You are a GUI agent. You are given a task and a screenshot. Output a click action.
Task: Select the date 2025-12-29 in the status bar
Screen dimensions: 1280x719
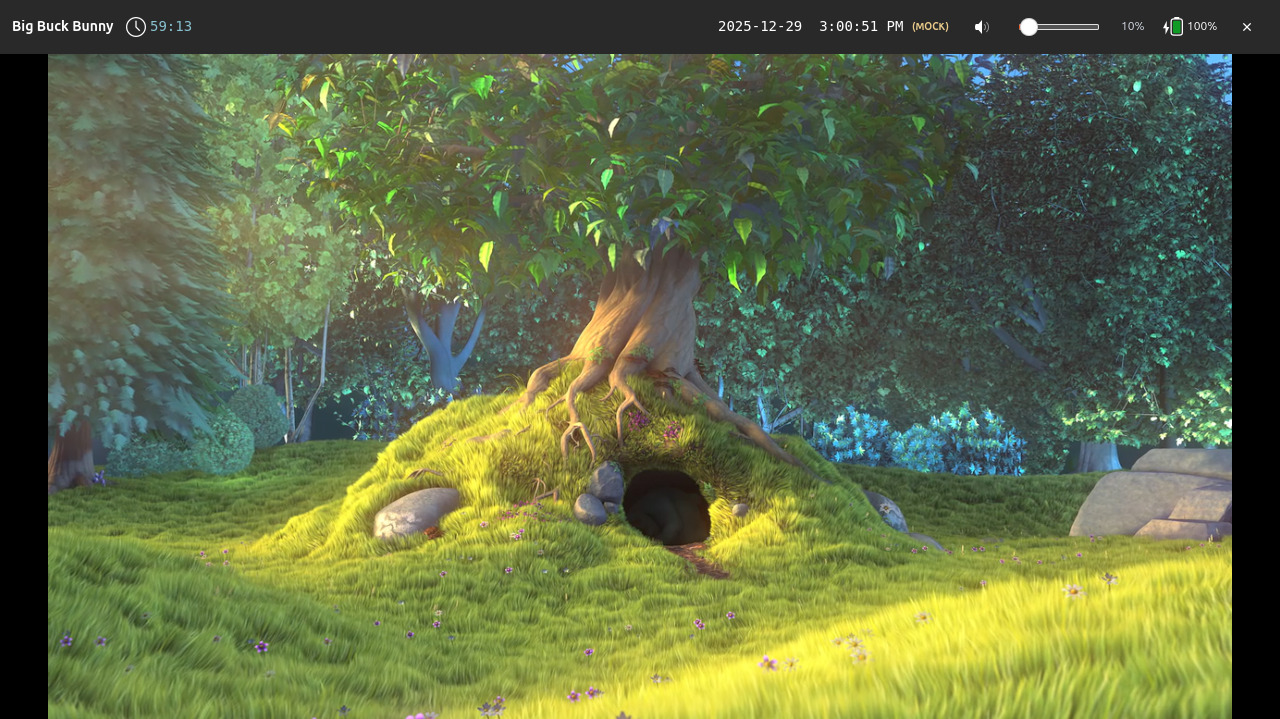(x=760, y=26)
